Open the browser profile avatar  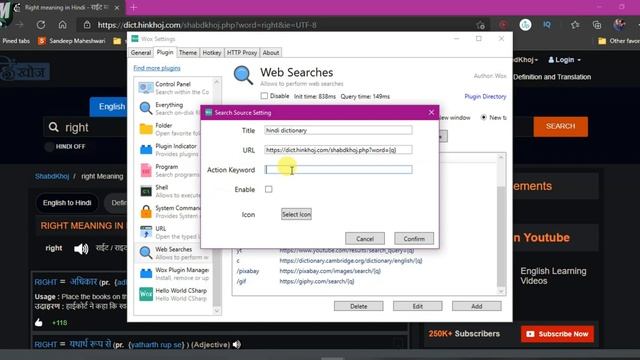pos(619,24)
